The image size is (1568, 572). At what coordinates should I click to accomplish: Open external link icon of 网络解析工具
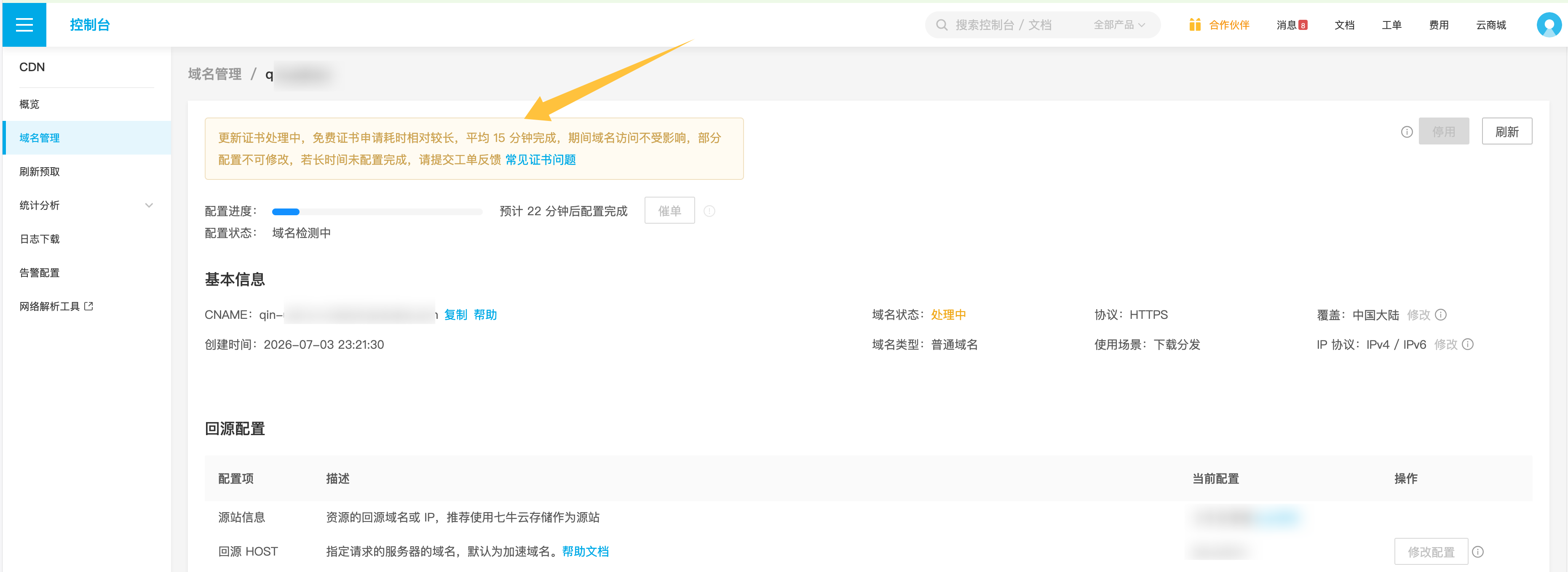89,306
